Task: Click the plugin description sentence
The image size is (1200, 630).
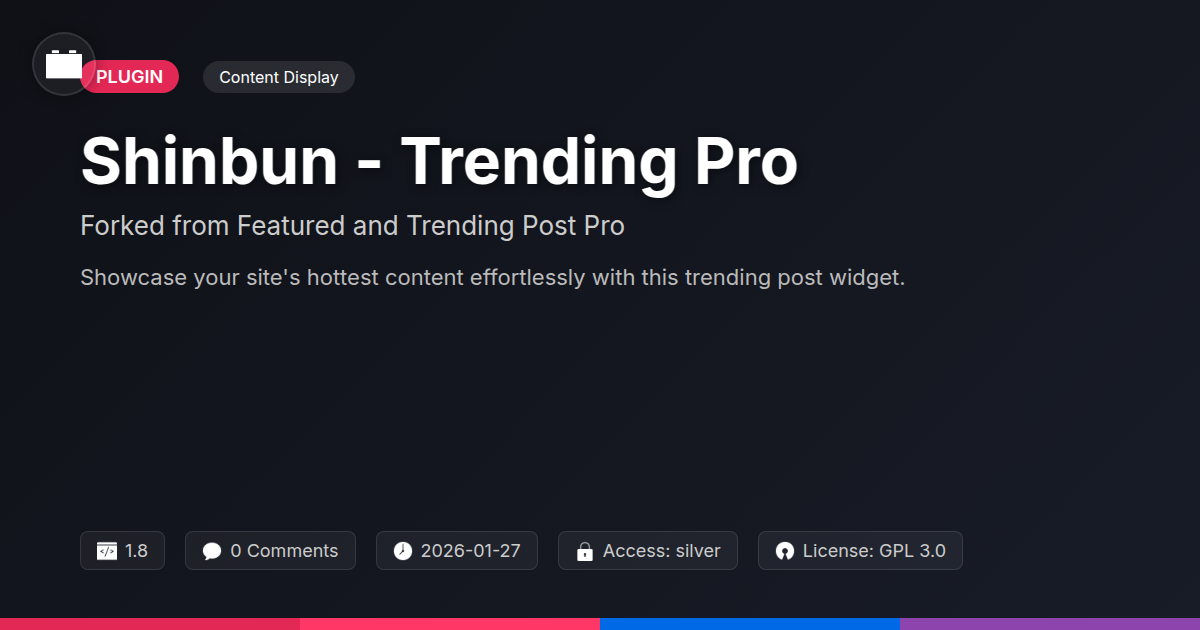Action: point(492,277)
